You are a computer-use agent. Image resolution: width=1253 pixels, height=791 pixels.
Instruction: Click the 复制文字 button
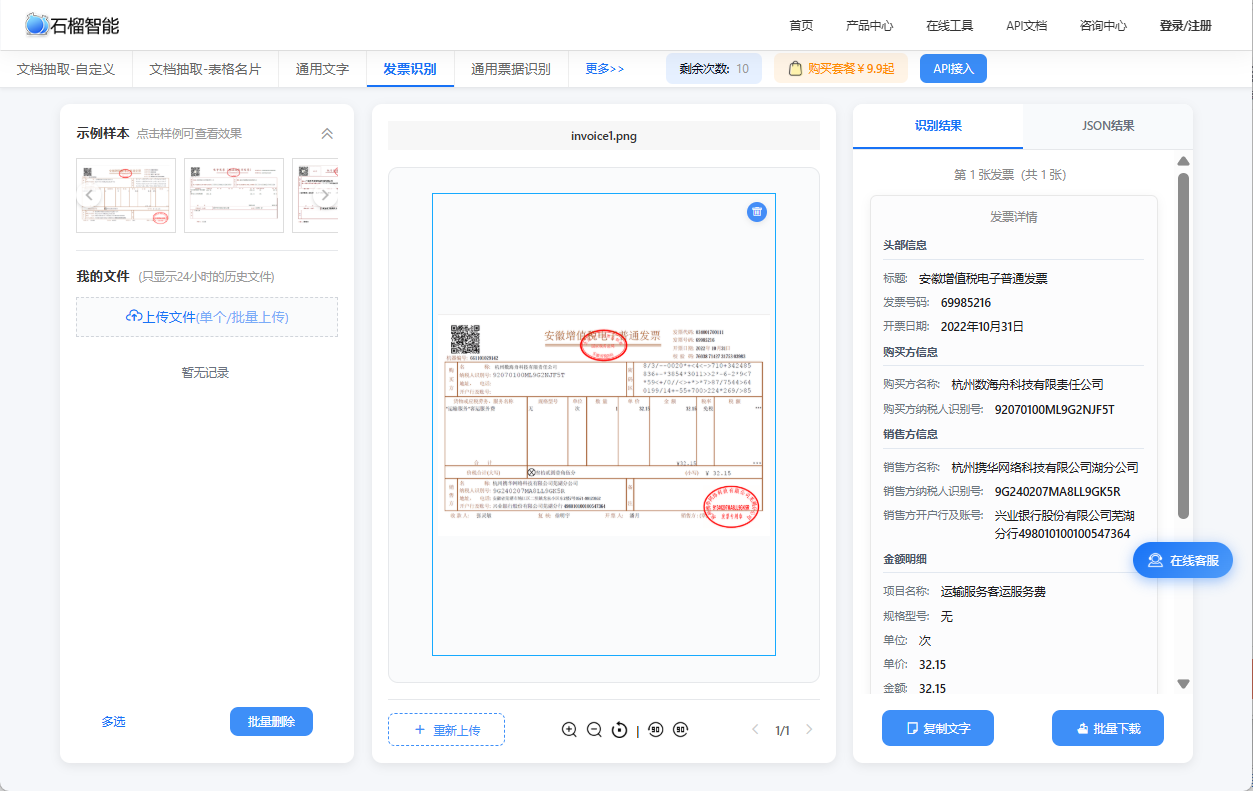click(938, 728)
